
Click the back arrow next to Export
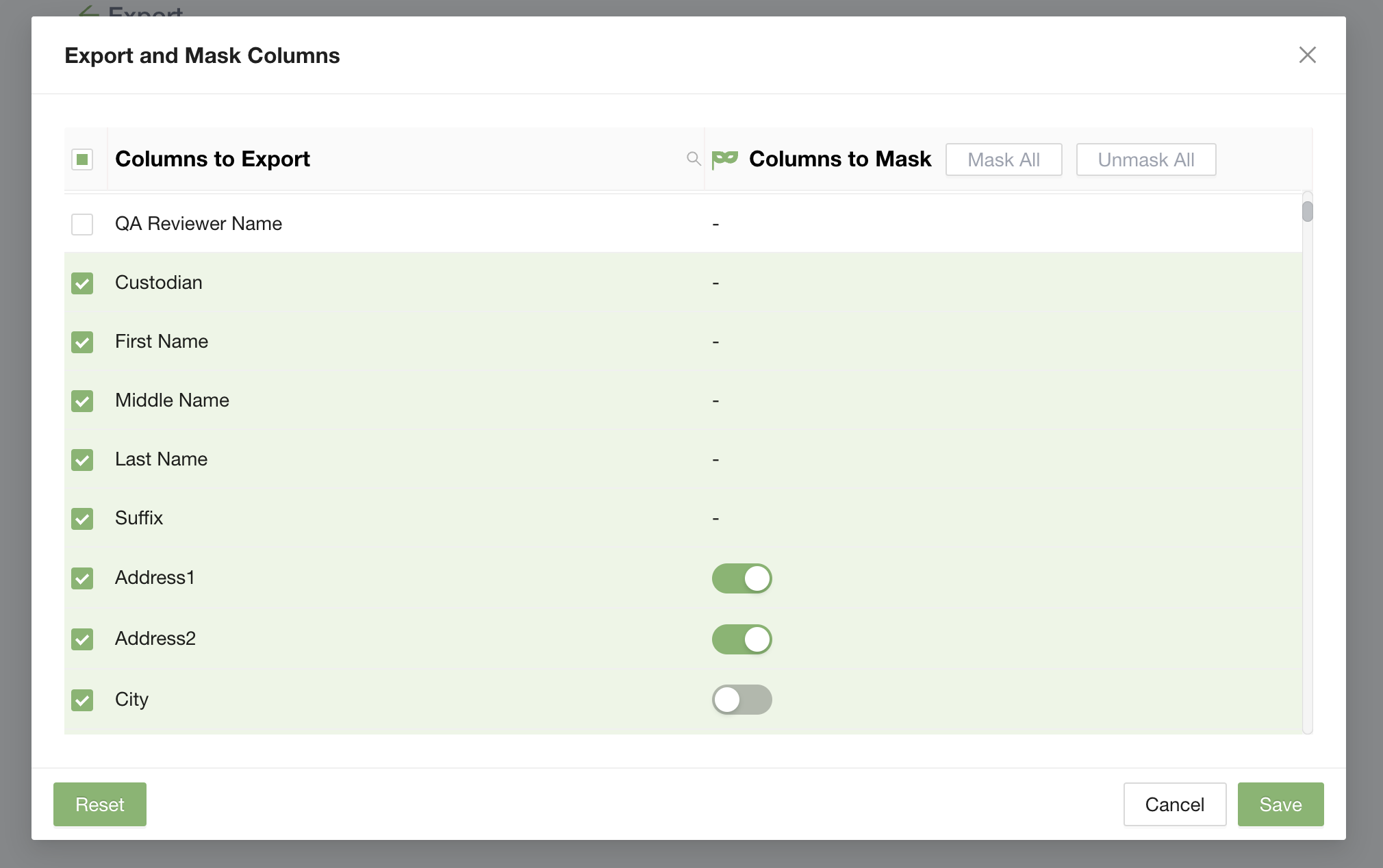click(88, 11)
